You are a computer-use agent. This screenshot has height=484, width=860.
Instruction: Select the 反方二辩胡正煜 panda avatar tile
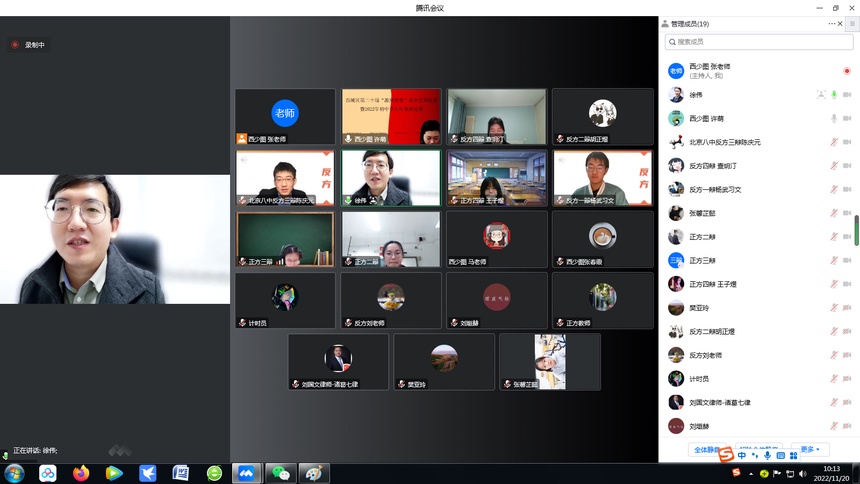[602, 116]
